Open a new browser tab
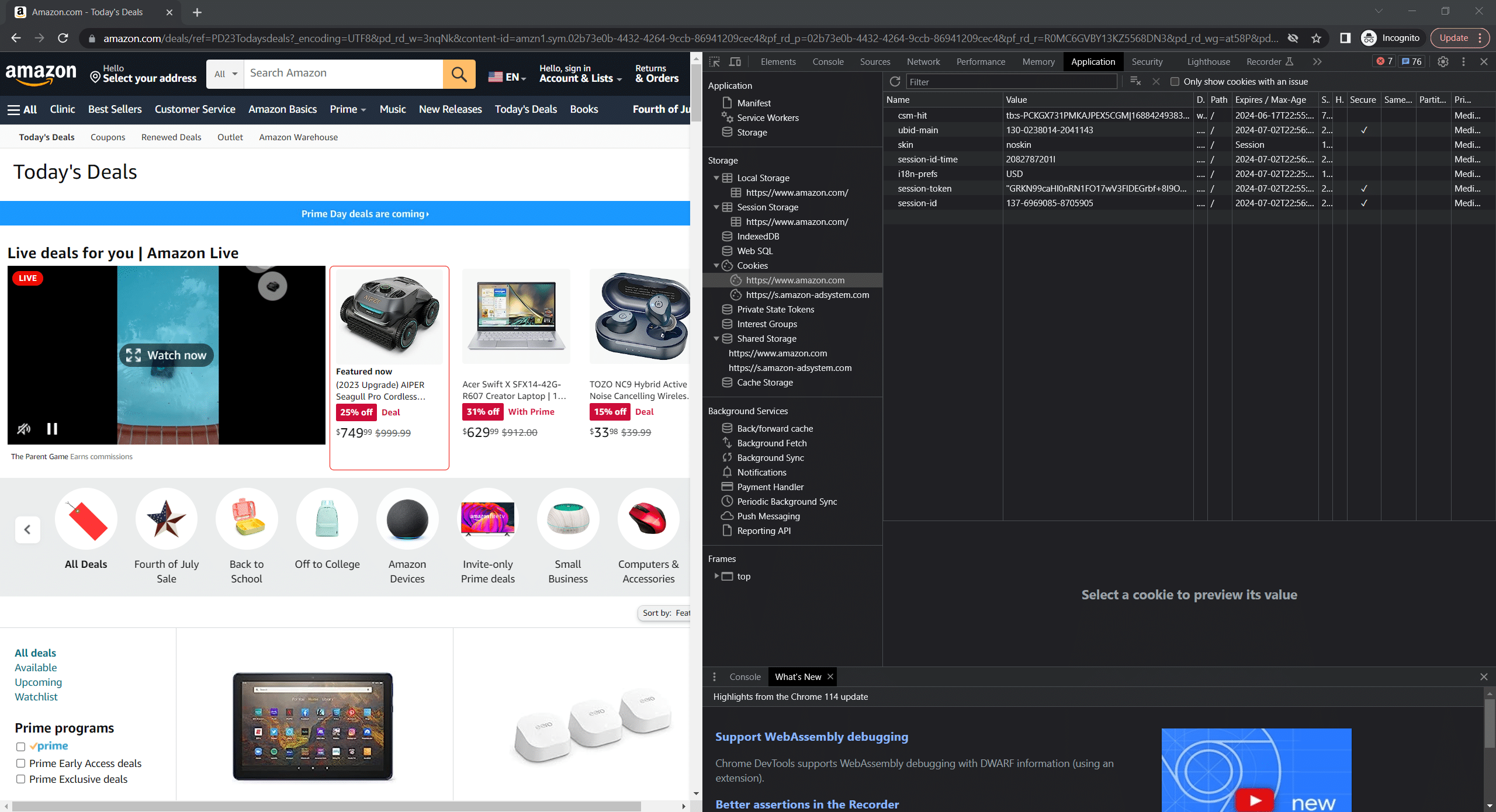Screen dimensions: 1496x812 pos(197,12)
